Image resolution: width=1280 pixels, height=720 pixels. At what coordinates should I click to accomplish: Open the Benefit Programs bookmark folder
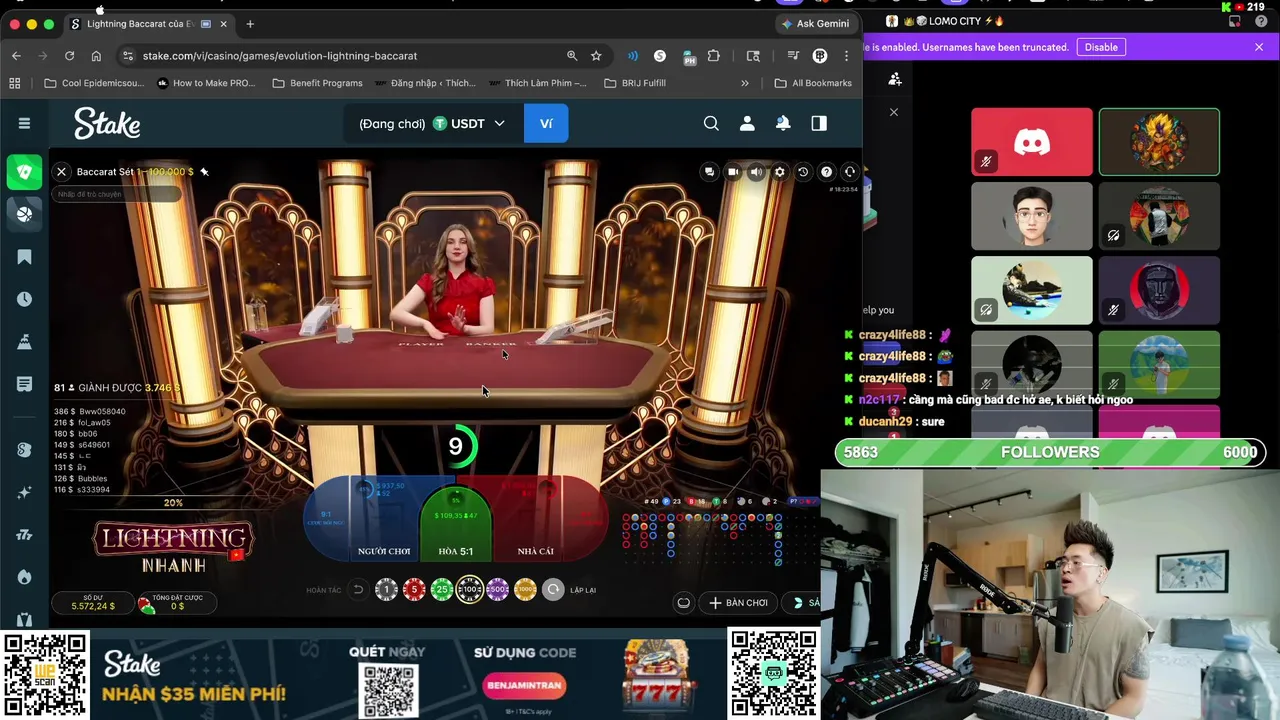(317, 83)
